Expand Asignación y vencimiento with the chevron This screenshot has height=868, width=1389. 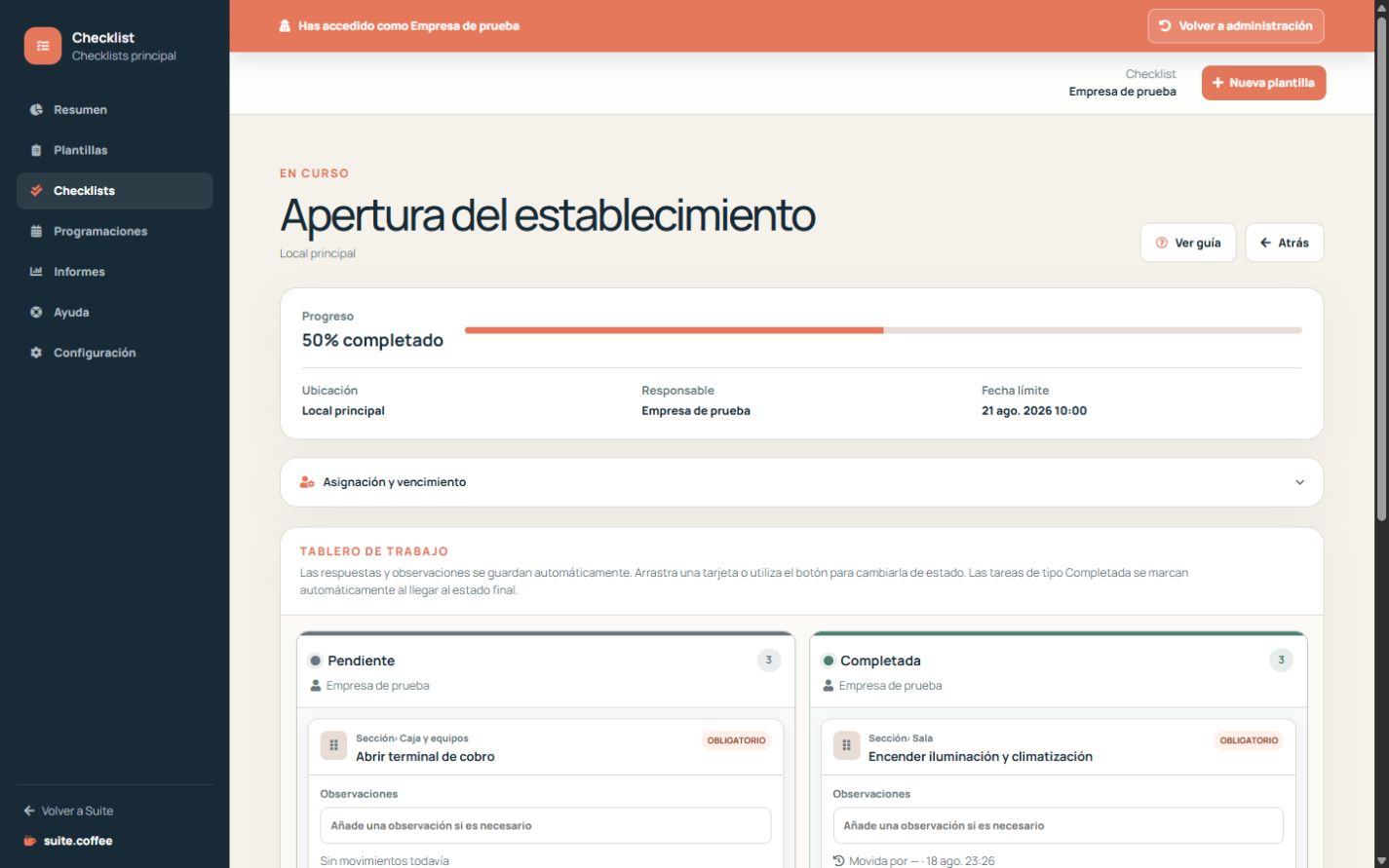[1299, 482]
